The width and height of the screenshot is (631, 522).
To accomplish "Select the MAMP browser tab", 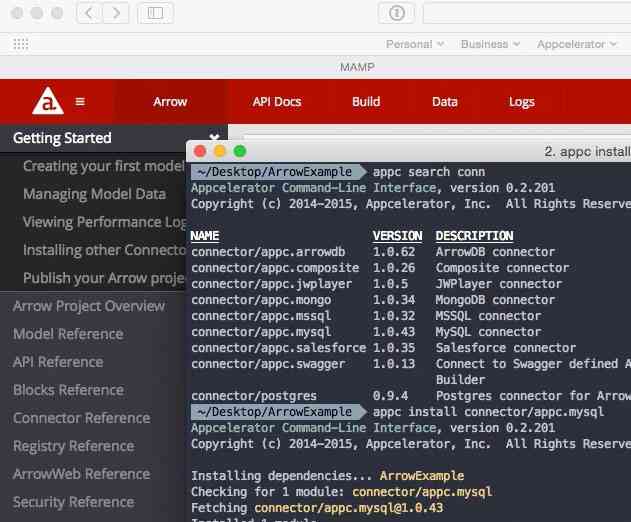I will click(x=357, y=67).
